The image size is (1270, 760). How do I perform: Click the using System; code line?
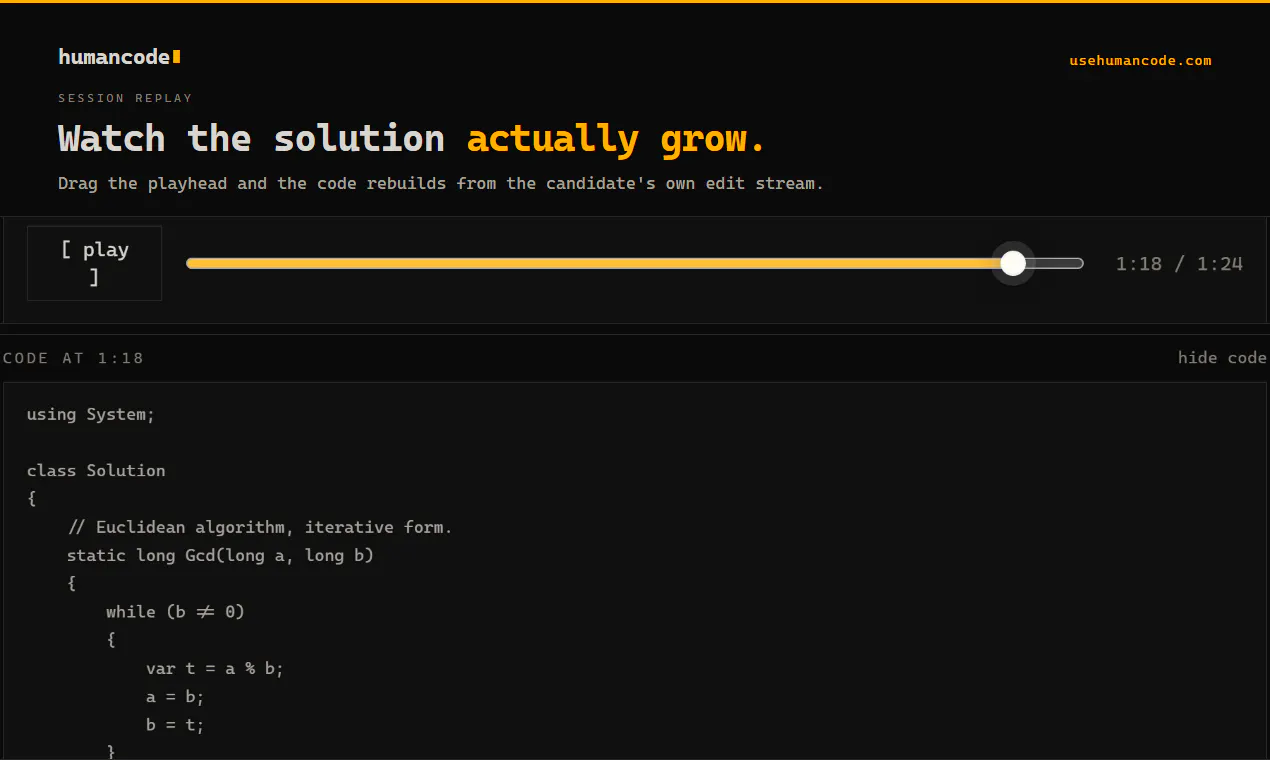pyautogui.click(x=91, y=414)
